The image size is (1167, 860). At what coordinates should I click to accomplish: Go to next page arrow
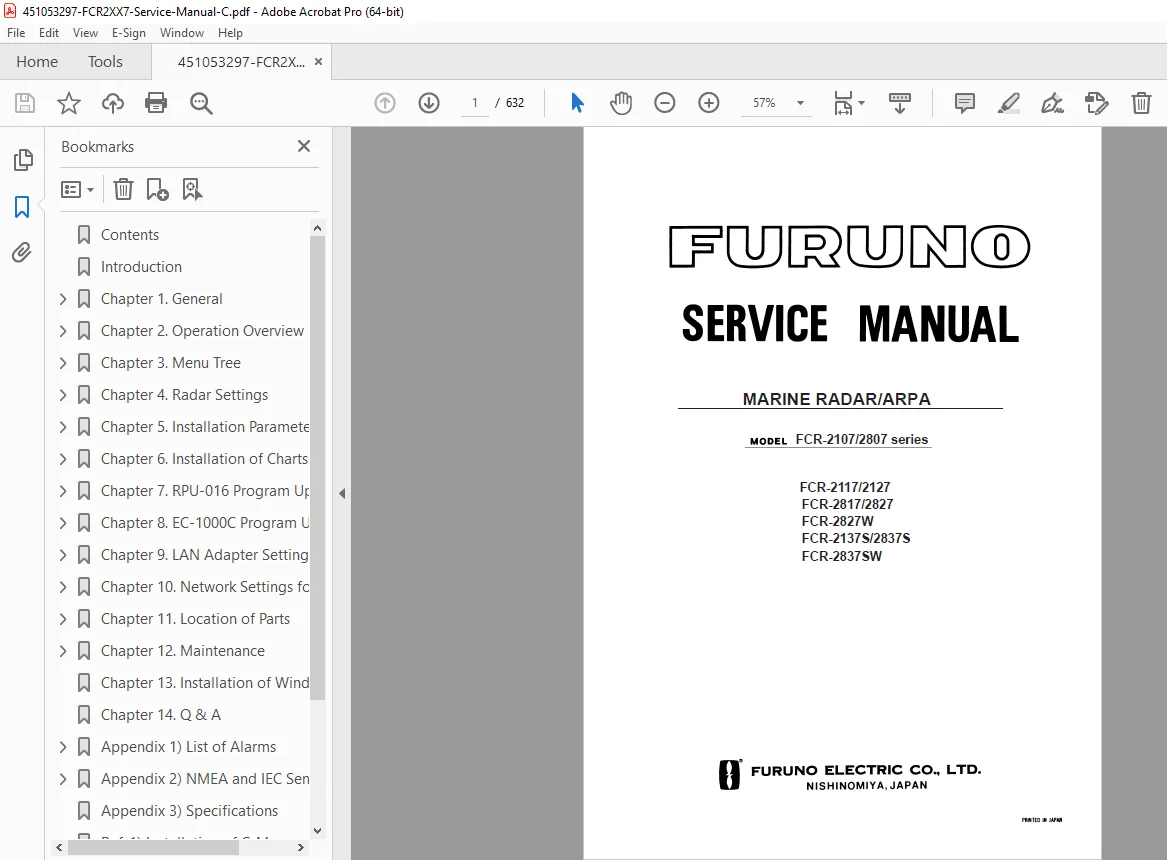click(429, 103)
